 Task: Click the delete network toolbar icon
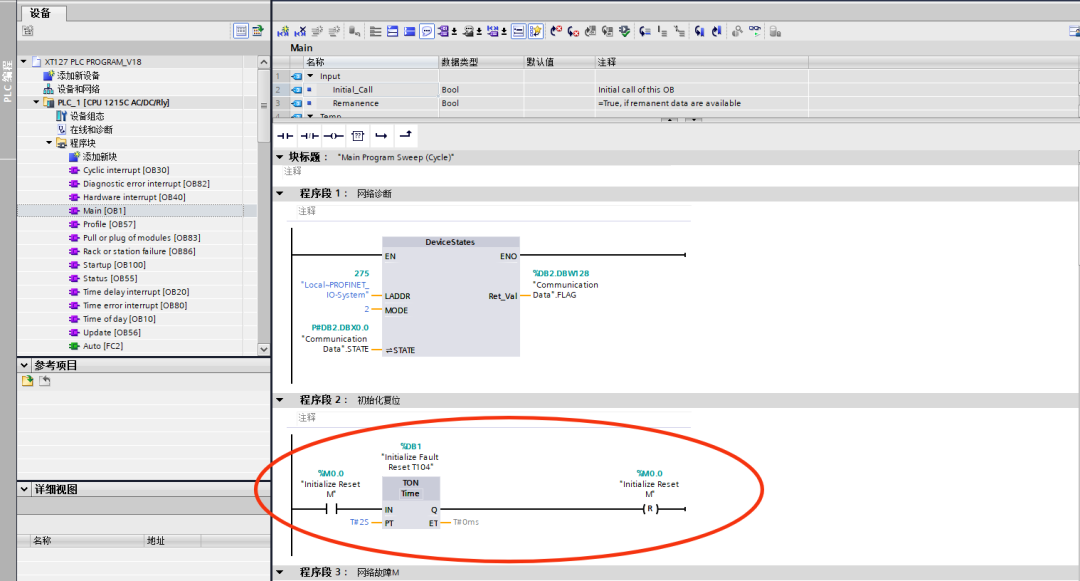pos(300,32)
